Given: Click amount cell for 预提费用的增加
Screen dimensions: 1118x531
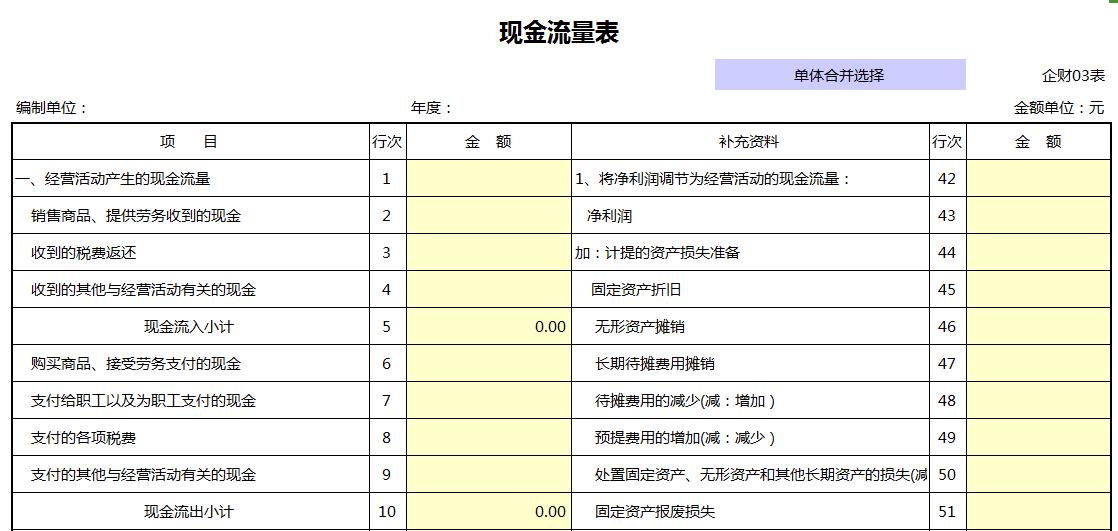Looking at the screenshot, I should [1038, 438].
